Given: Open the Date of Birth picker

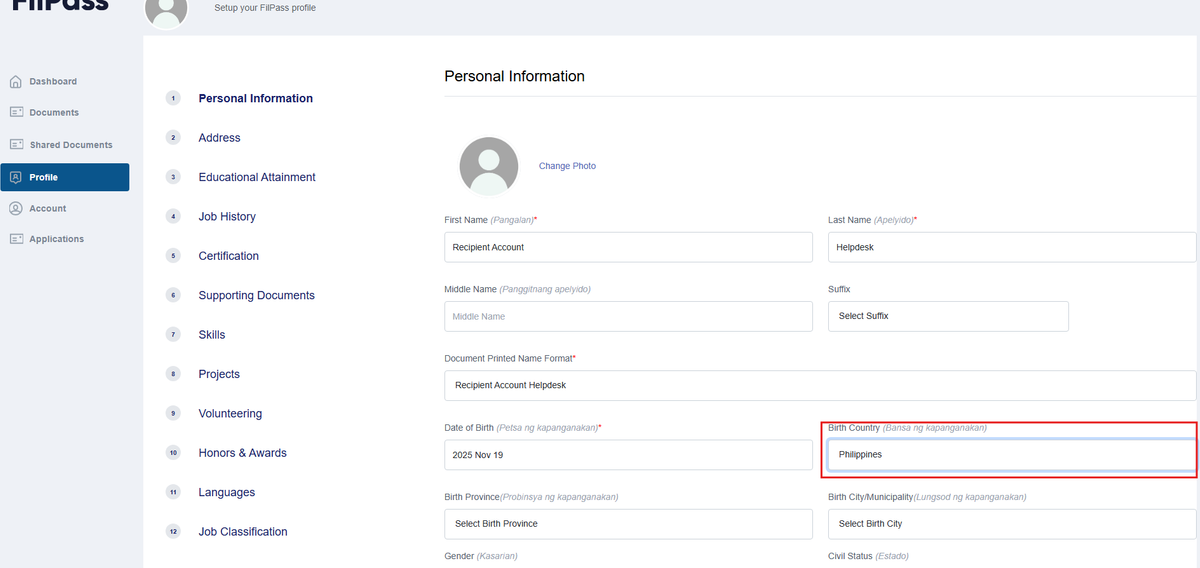Looking at the screenshot, I should [628, 454].
